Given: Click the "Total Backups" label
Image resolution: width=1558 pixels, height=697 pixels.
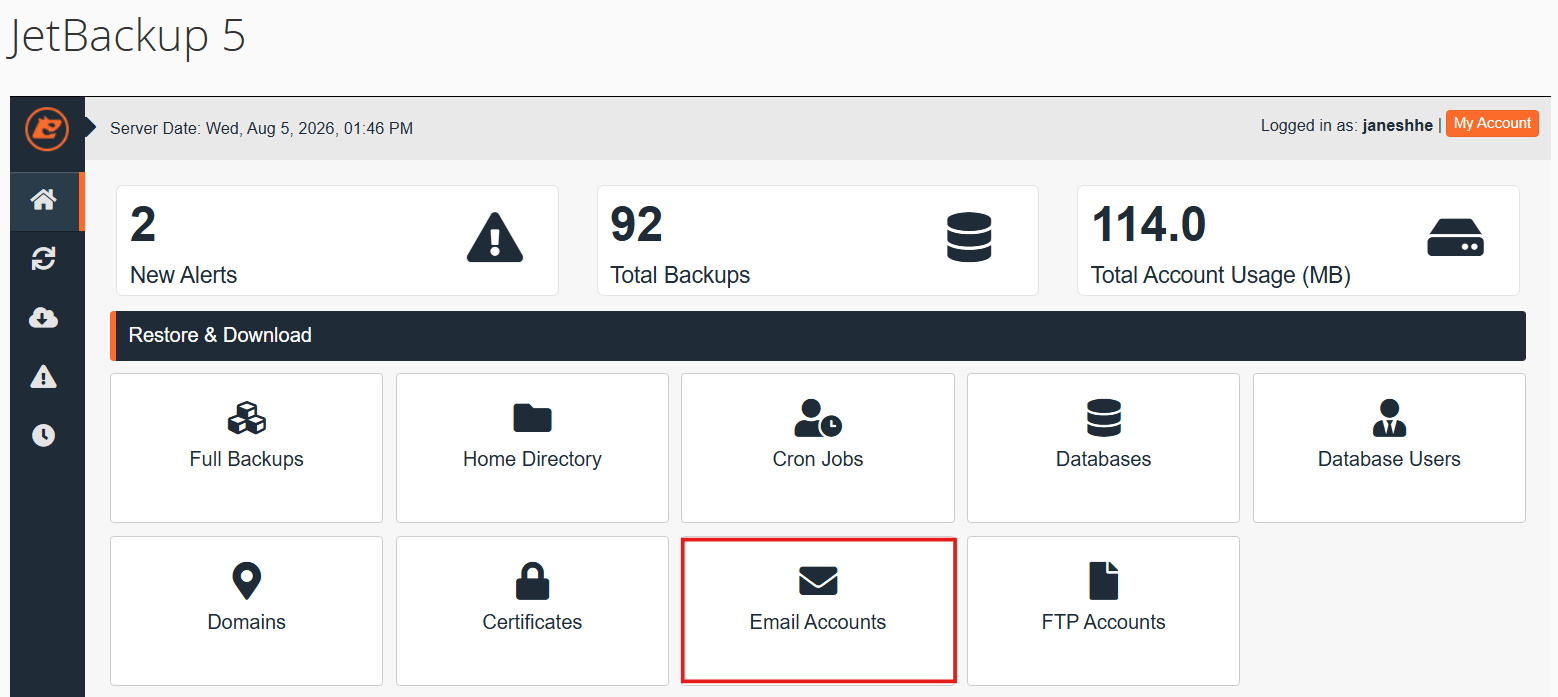Looking at the screenshot, I should [680, 275].
